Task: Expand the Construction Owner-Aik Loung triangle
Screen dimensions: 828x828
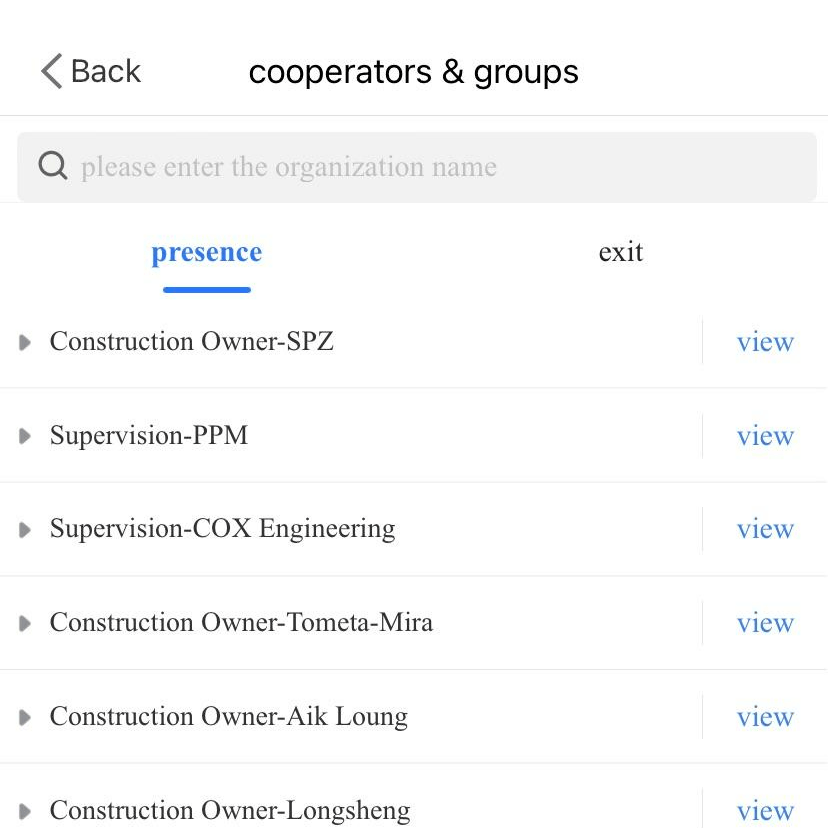Action: (x=25, y=718)
